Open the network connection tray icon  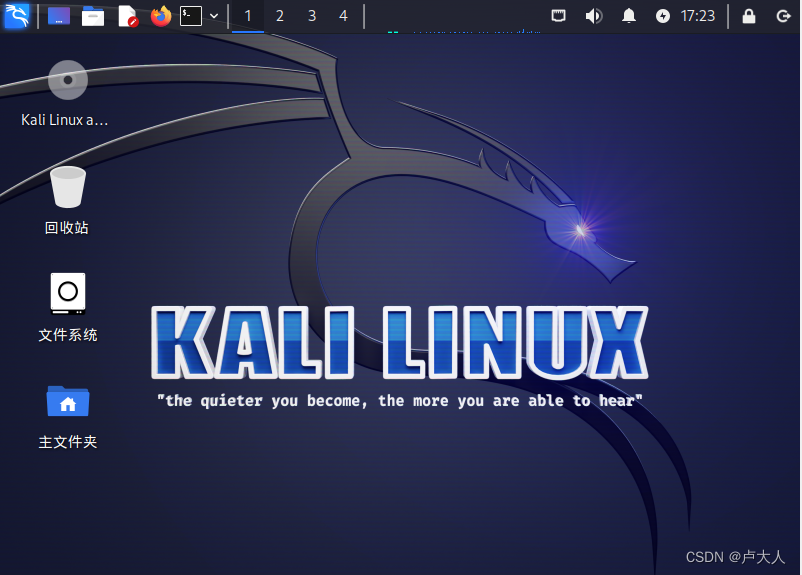[x=559, y=16]
